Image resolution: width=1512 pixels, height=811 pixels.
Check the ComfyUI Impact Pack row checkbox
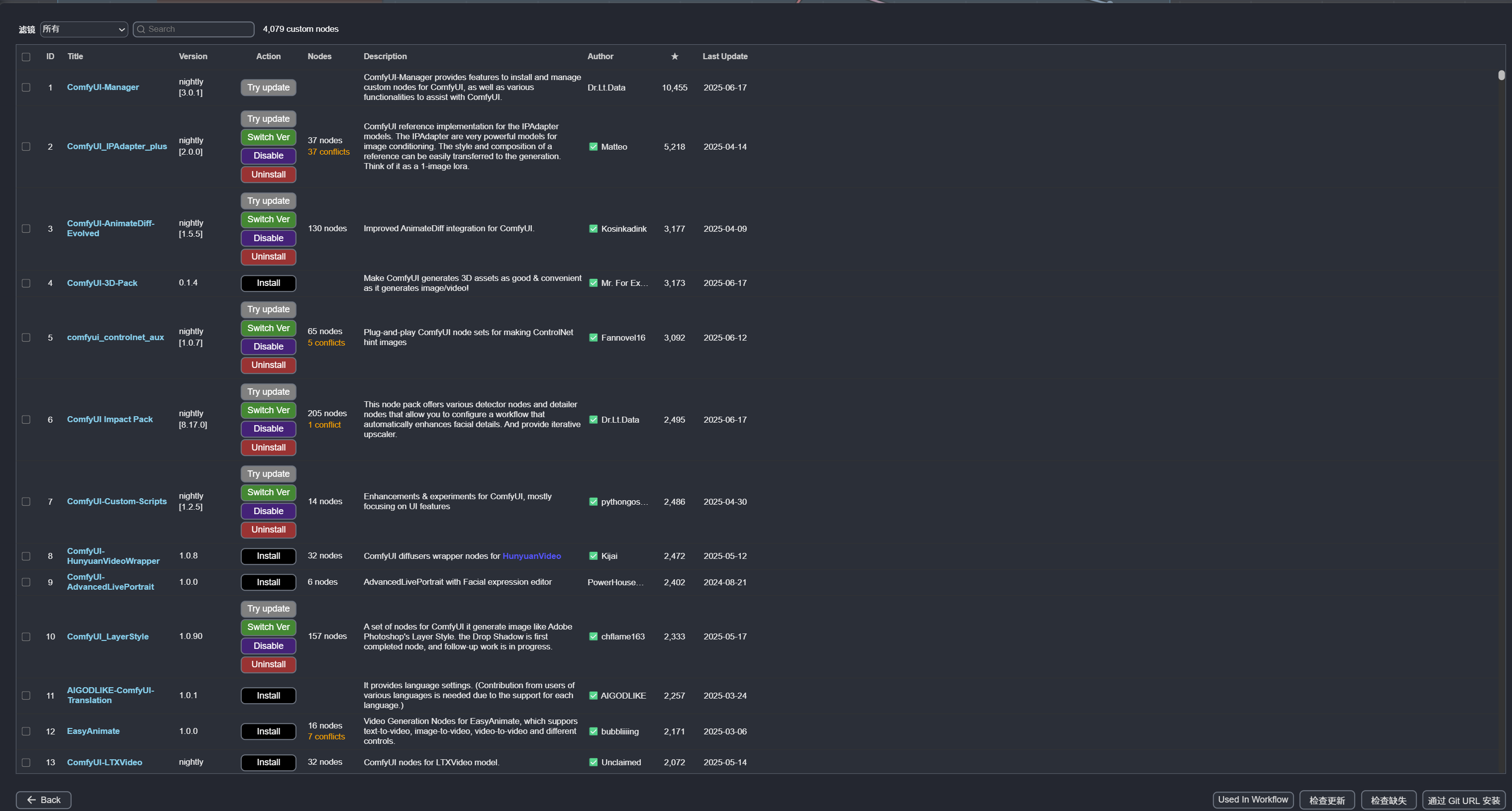coord(26,420)
